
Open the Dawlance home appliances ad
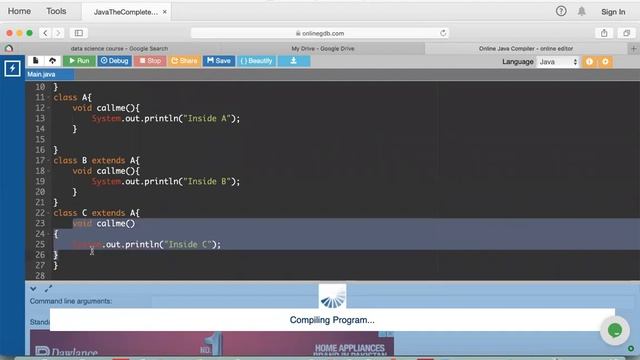coord(212,343)
